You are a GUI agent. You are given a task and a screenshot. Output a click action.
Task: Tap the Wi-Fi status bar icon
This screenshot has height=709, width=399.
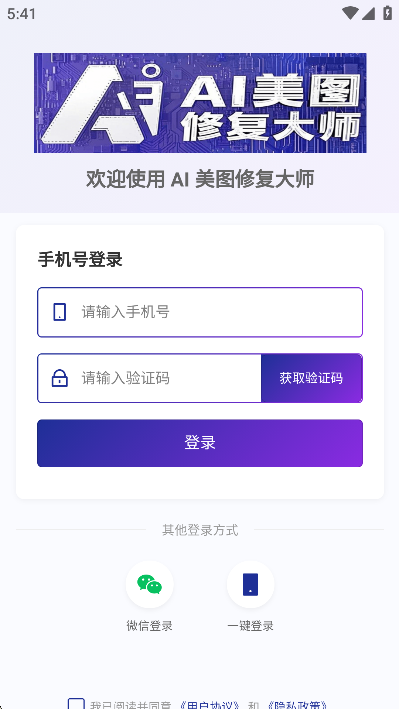[x=350, y=13]
